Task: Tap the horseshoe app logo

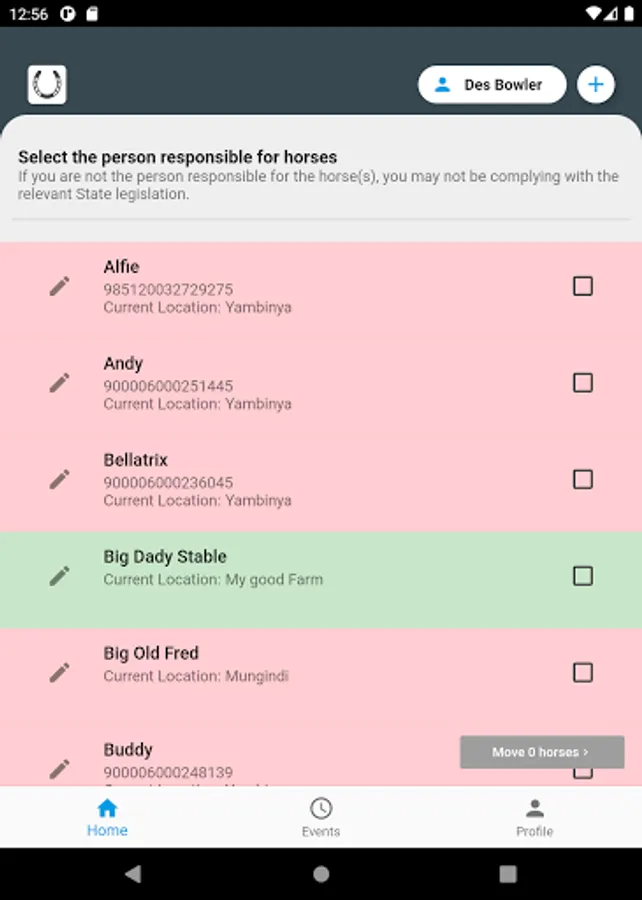Action: (x=47, y=85)
